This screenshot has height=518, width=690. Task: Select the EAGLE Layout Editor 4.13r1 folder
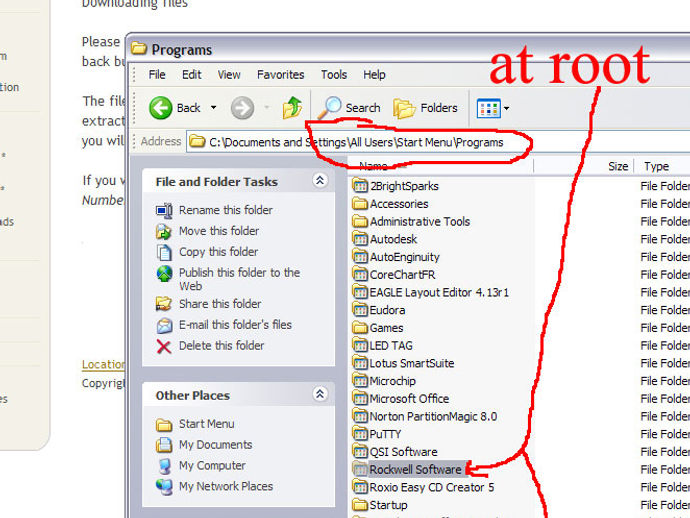pyautogui.click(x=431, y=292)
